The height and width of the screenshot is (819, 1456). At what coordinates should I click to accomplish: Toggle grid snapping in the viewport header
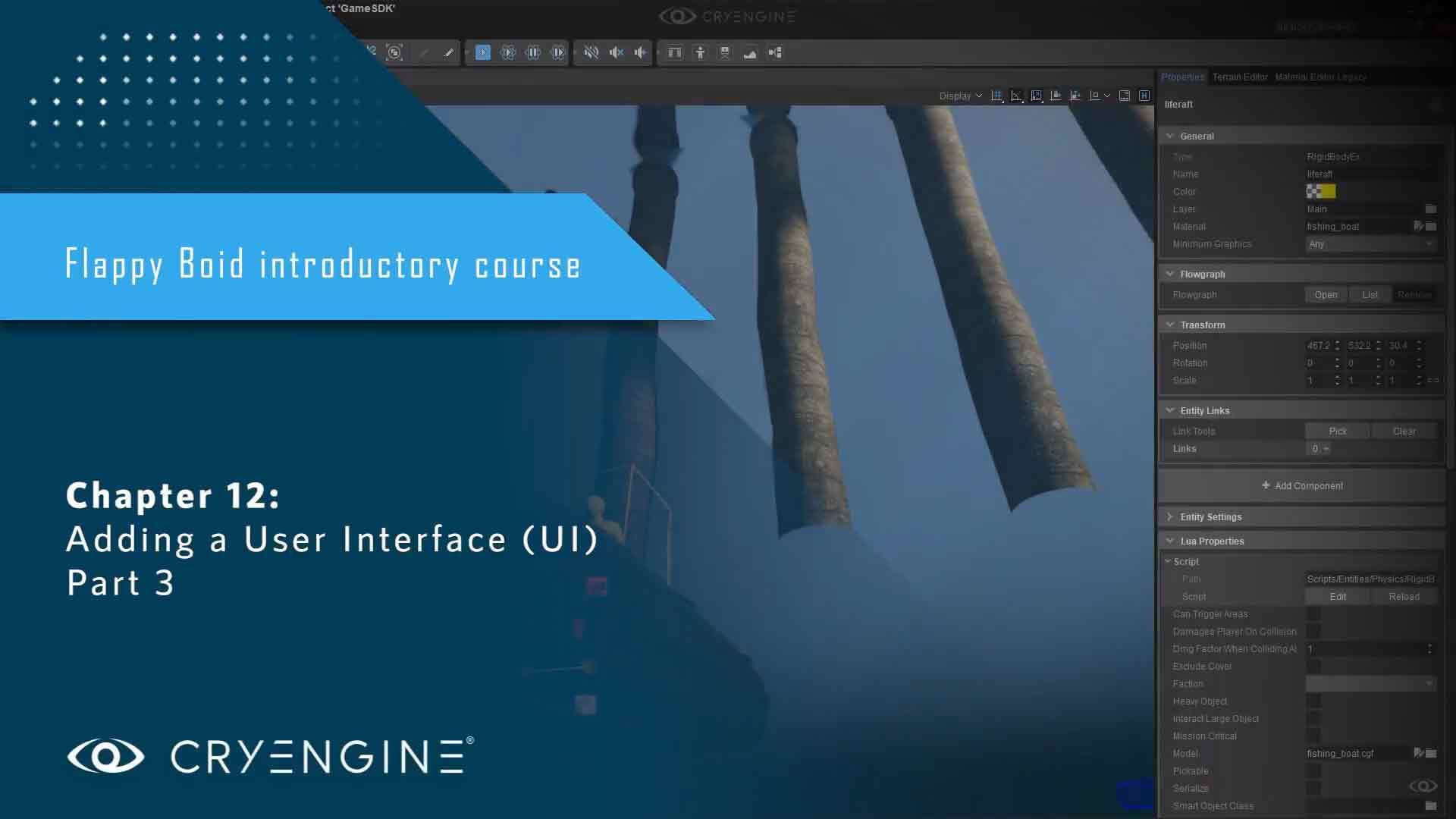point(996,96)
